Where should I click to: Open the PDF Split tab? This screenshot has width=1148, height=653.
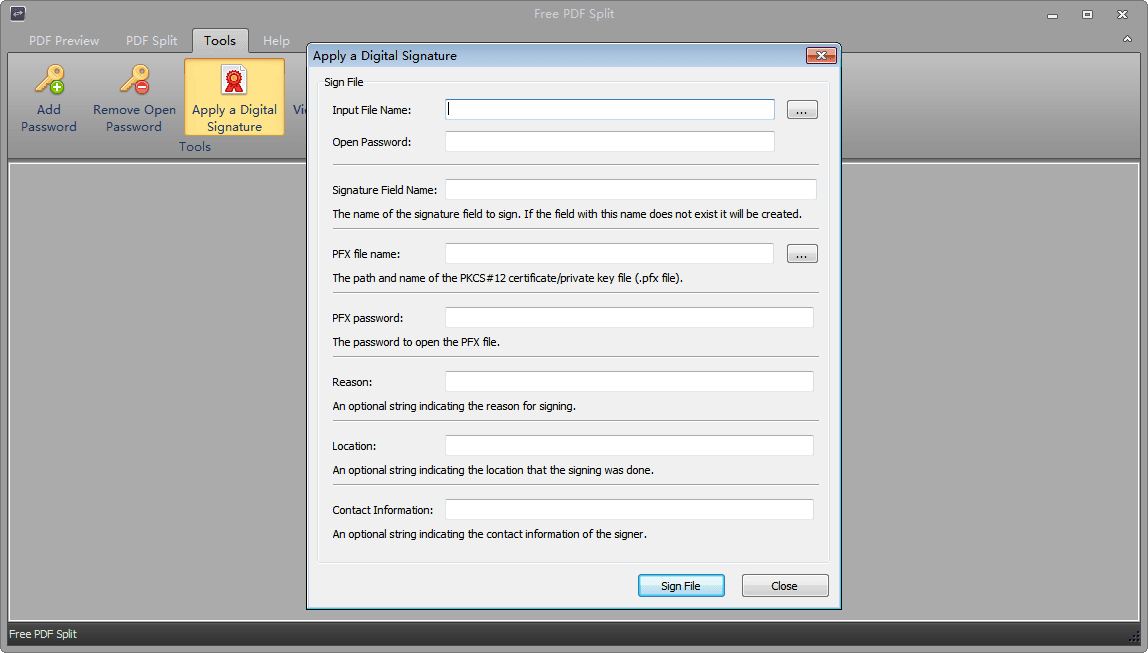152,41
